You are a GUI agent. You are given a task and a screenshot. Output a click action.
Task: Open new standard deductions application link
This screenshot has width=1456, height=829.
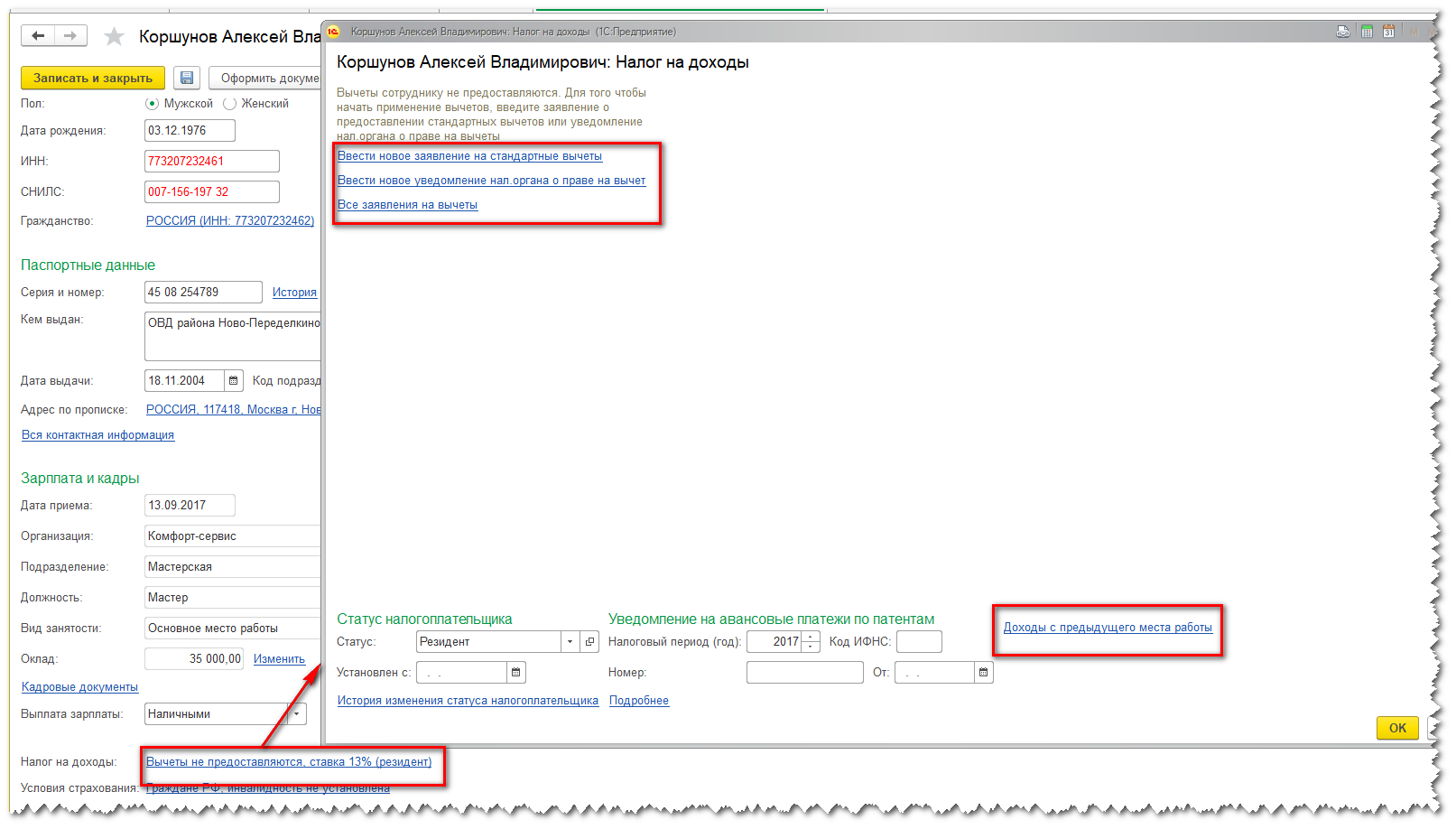[x=469, y=156]
